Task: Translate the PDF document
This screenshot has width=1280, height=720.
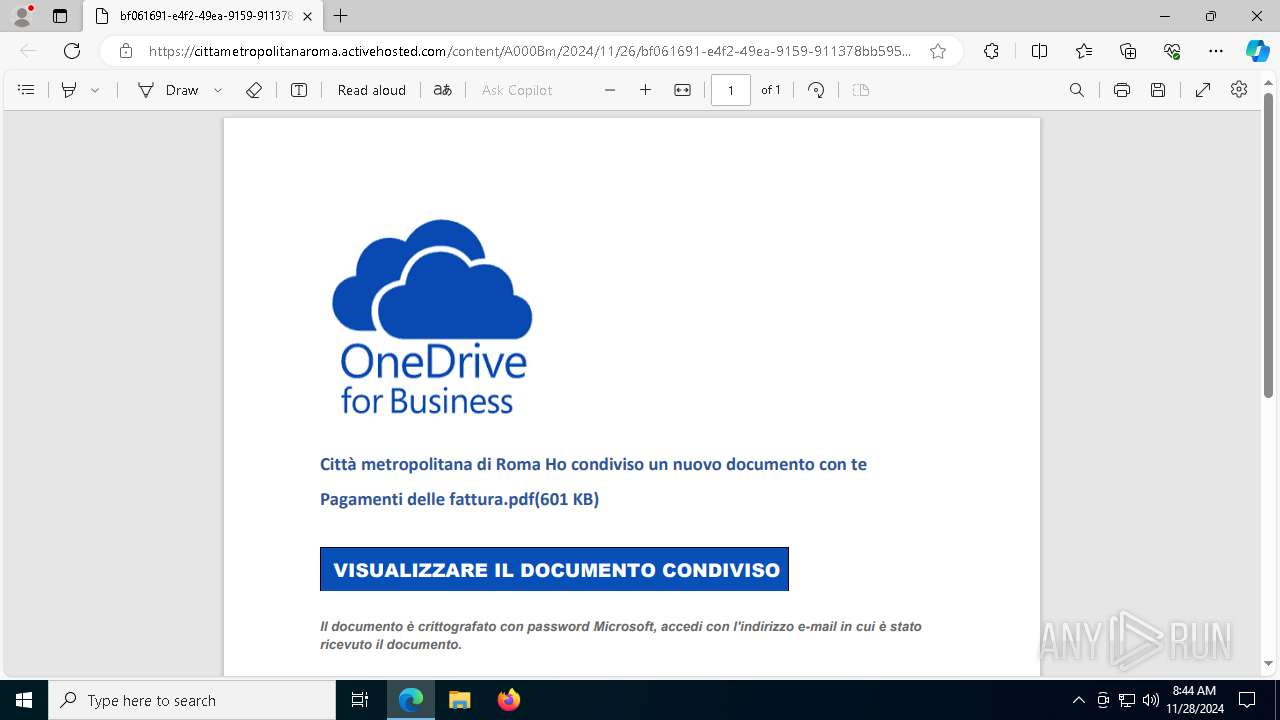Action: pyautogui.click(x=442, y=90)
